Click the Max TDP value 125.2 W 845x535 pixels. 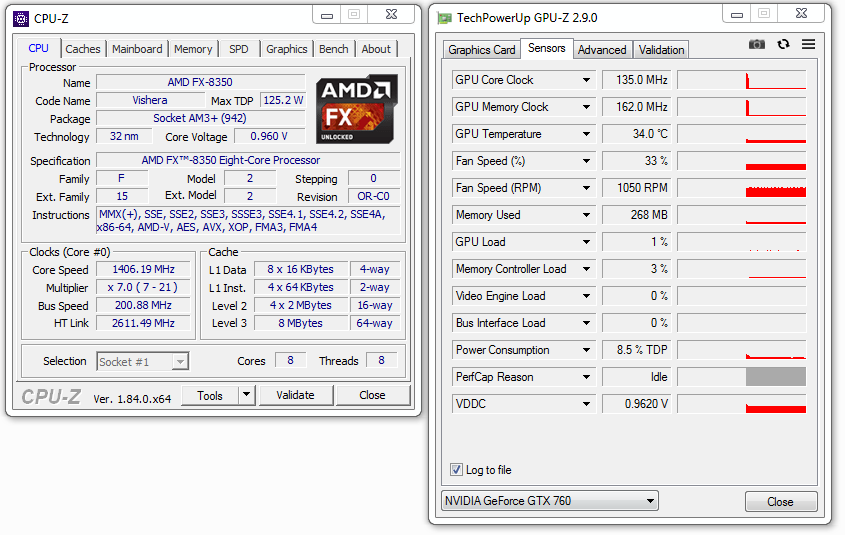click(283, 100)
